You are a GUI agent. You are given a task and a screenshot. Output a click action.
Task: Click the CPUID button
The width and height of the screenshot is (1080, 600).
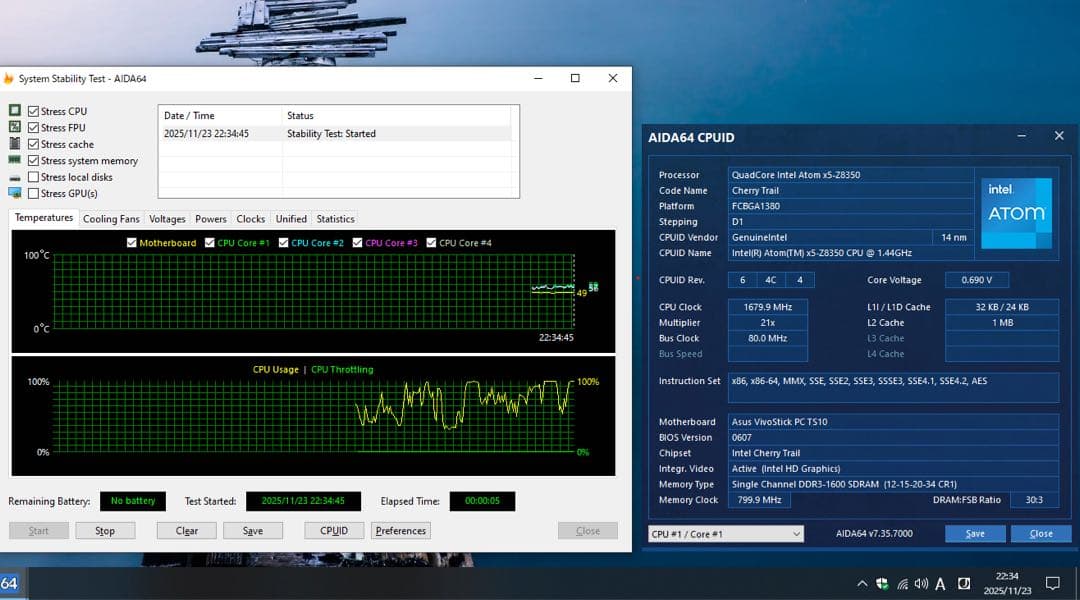tap(334, 531)
